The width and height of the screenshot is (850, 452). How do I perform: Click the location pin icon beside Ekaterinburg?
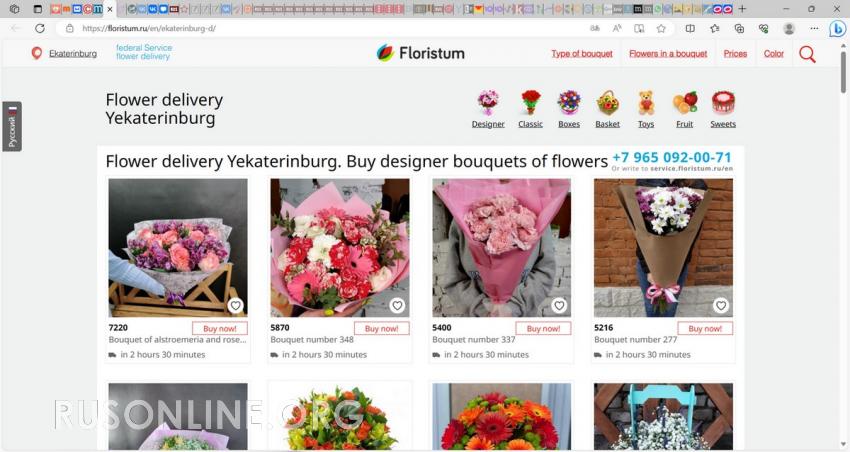click(36, 53)
